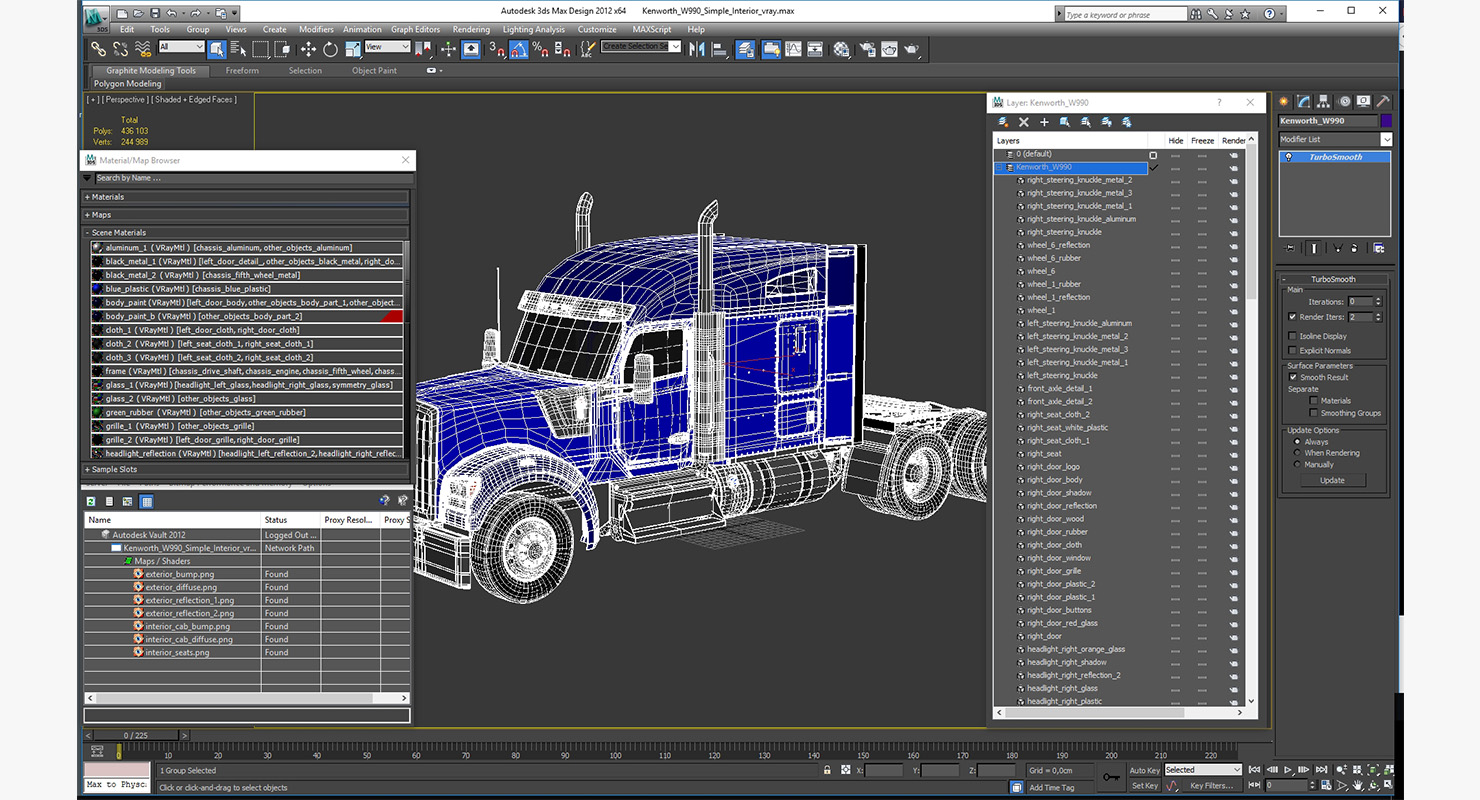This screenshot has width=1480, height=800.
Task: Switch to the Object Paint ribbon tab
Action: (374, 71)
